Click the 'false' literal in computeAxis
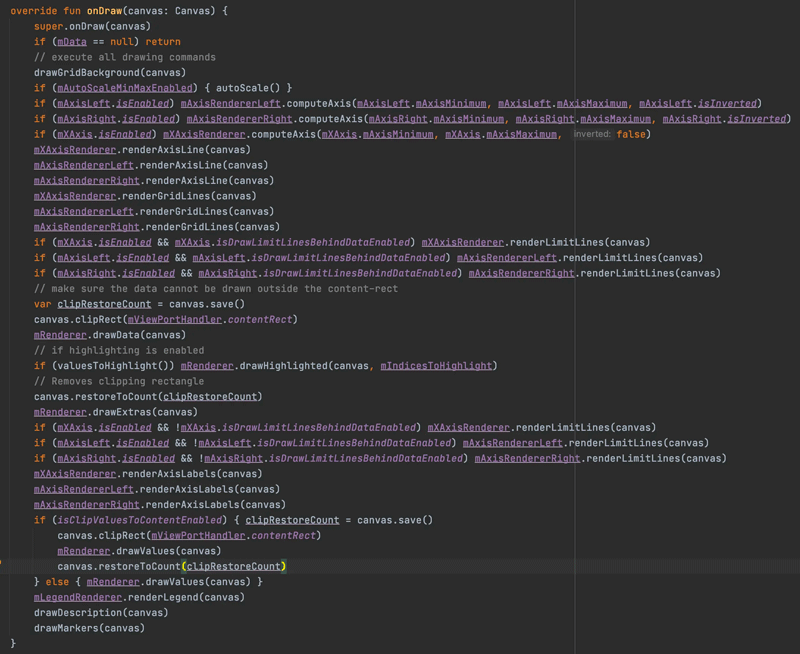This screenshot has height=654, width=800. (631, 134)
